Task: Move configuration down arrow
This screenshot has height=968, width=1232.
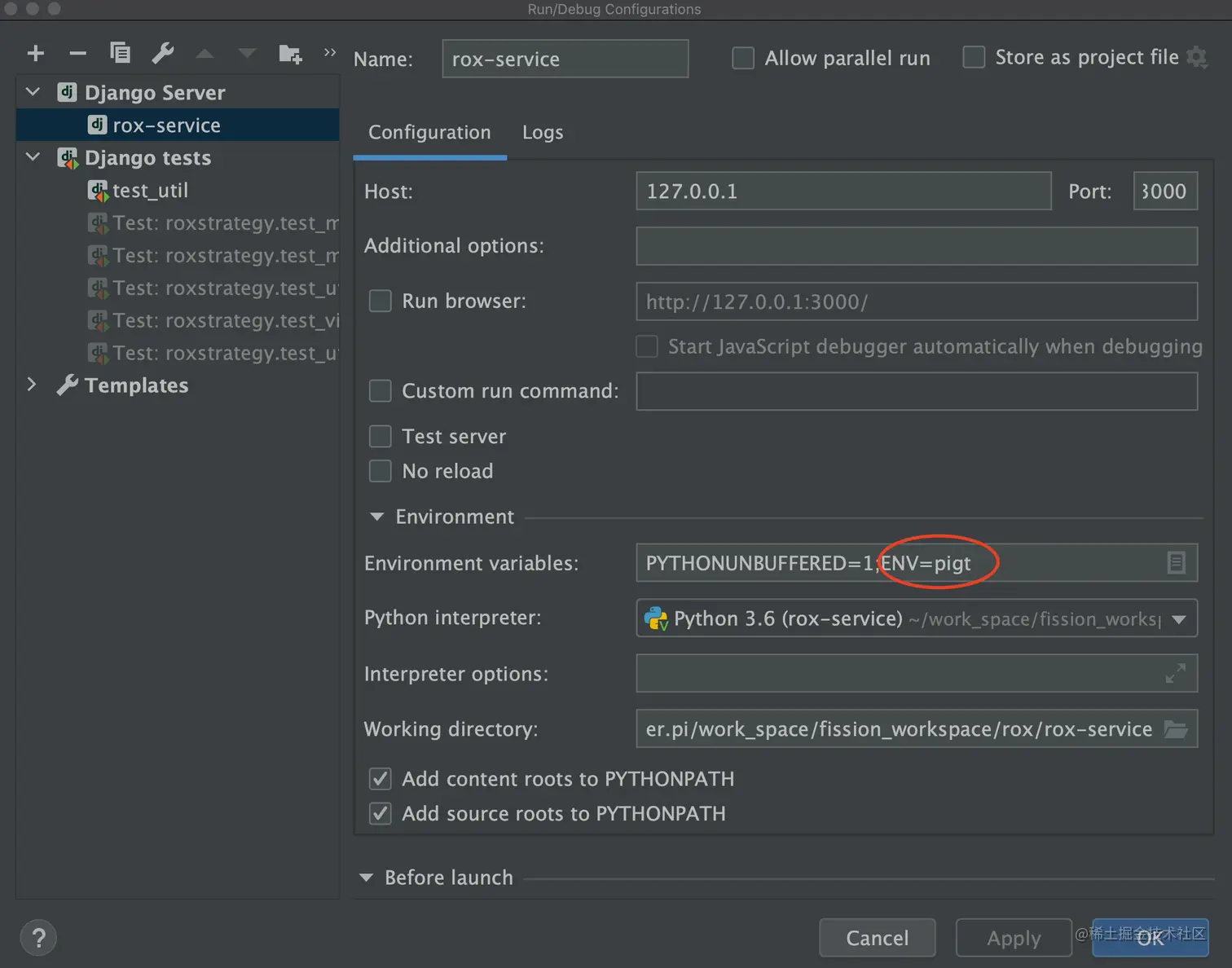Action: click(247, 54)
